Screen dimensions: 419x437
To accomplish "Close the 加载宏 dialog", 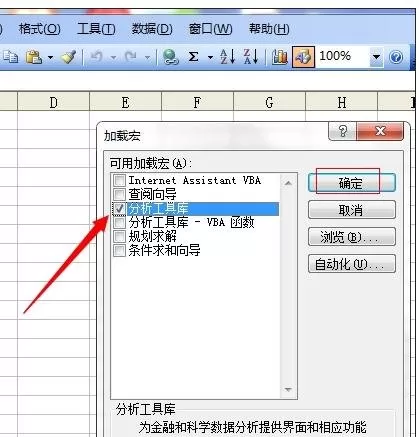I will click(380, 131).
